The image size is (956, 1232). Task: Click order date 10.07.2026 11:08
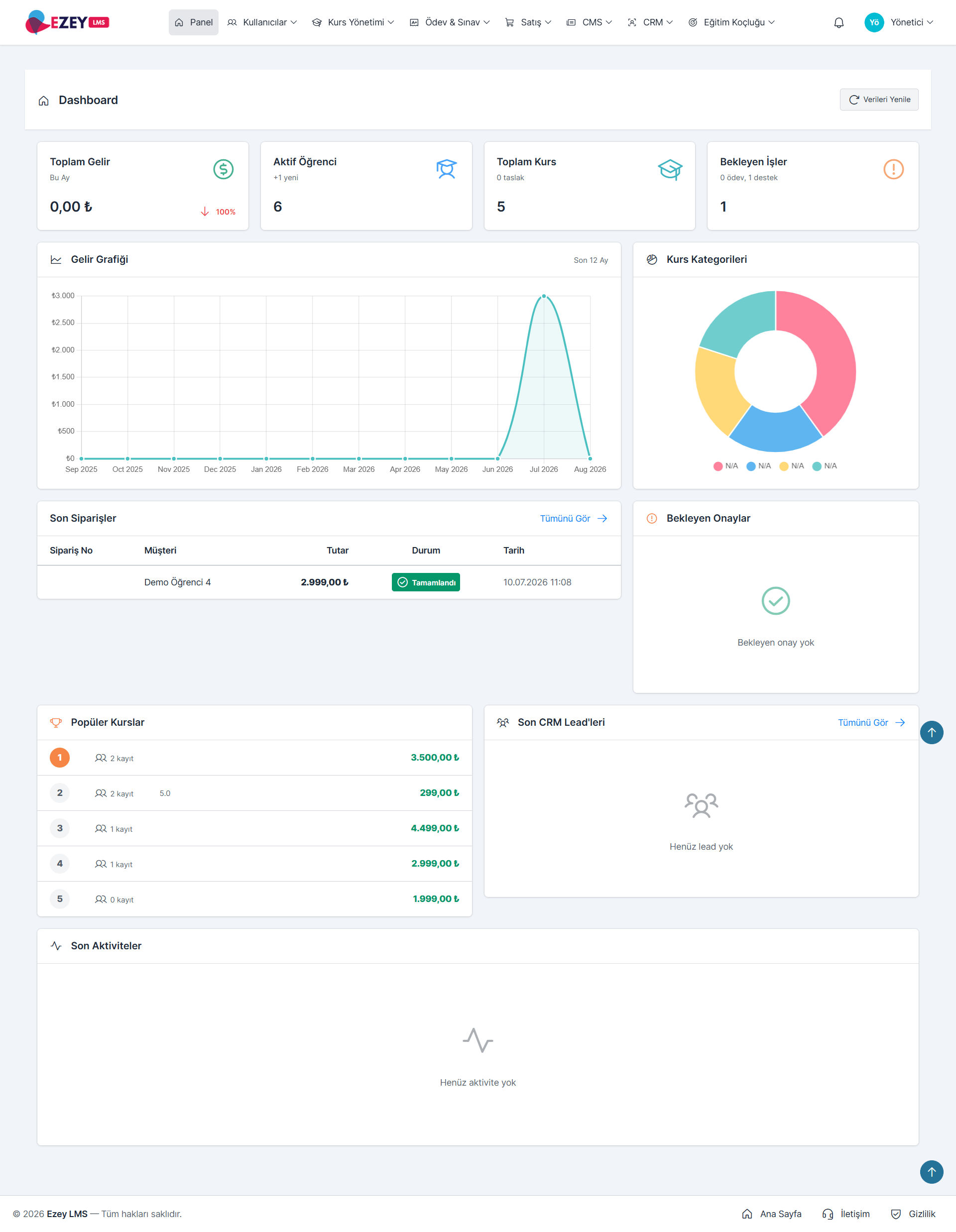(537, 582)
